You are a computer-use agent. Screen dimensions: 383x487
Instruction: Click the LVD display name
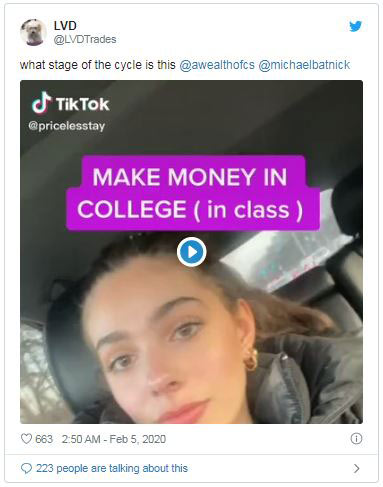point(65,26)
